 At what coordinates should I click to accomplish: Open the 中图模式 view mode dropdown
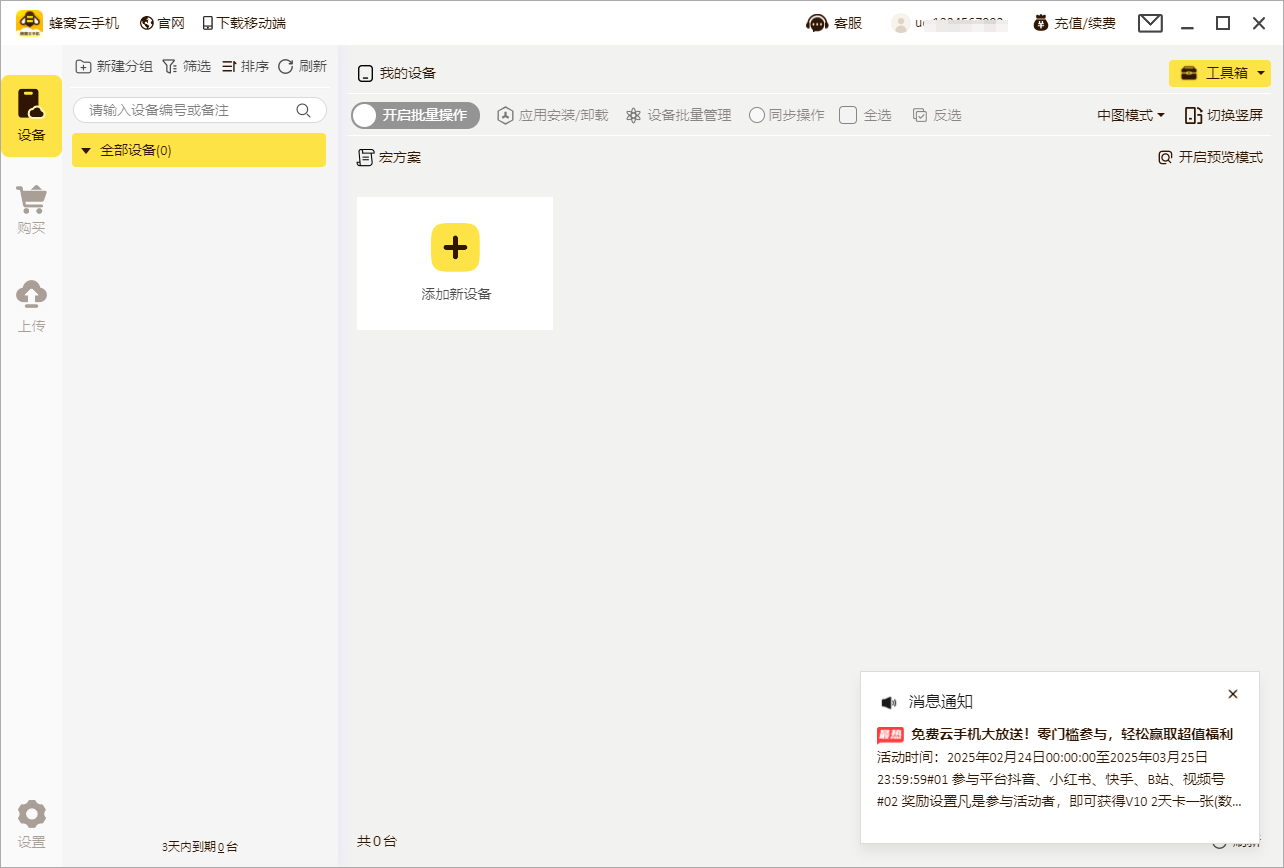[x=1130, y=115]
